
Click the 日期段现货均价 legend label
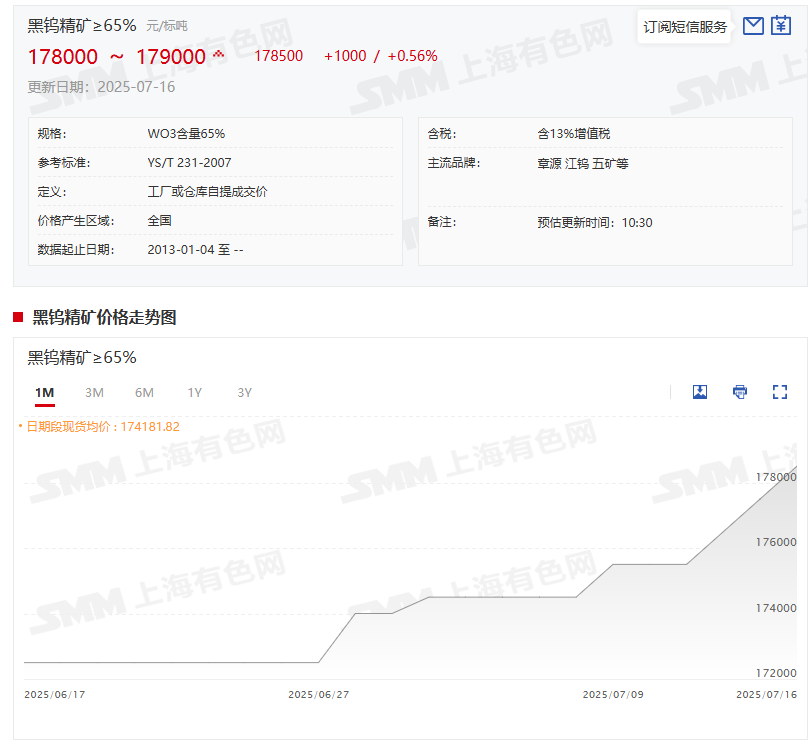pos(100,427)
